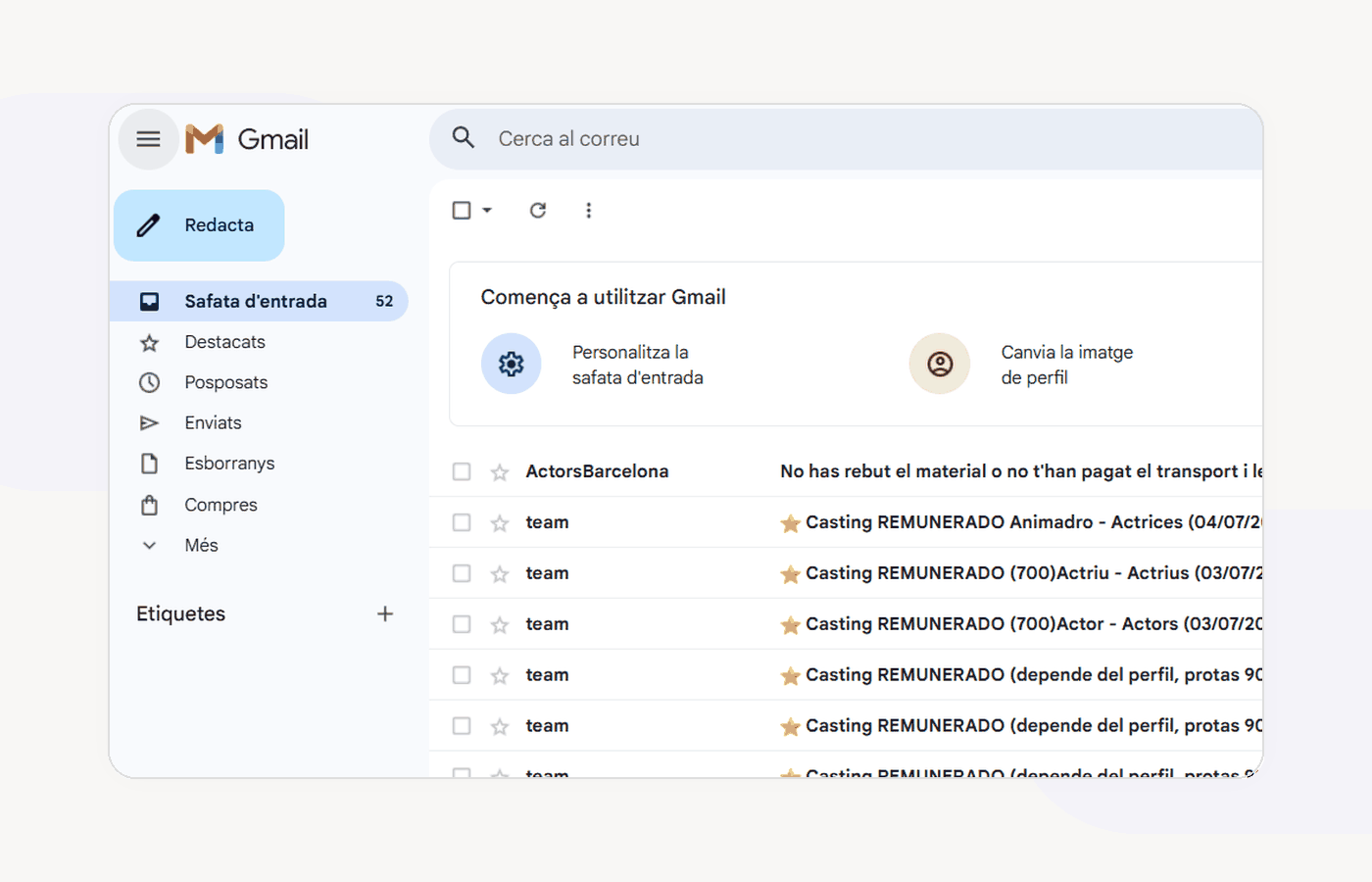Click the Posposats clock icon
The height and width of the screenshot is (882, 1372).
click(149, 382)
